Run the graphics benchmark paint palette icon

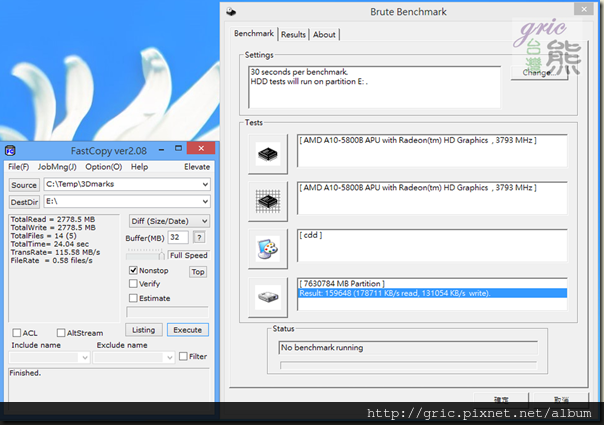tap(268, 249)
